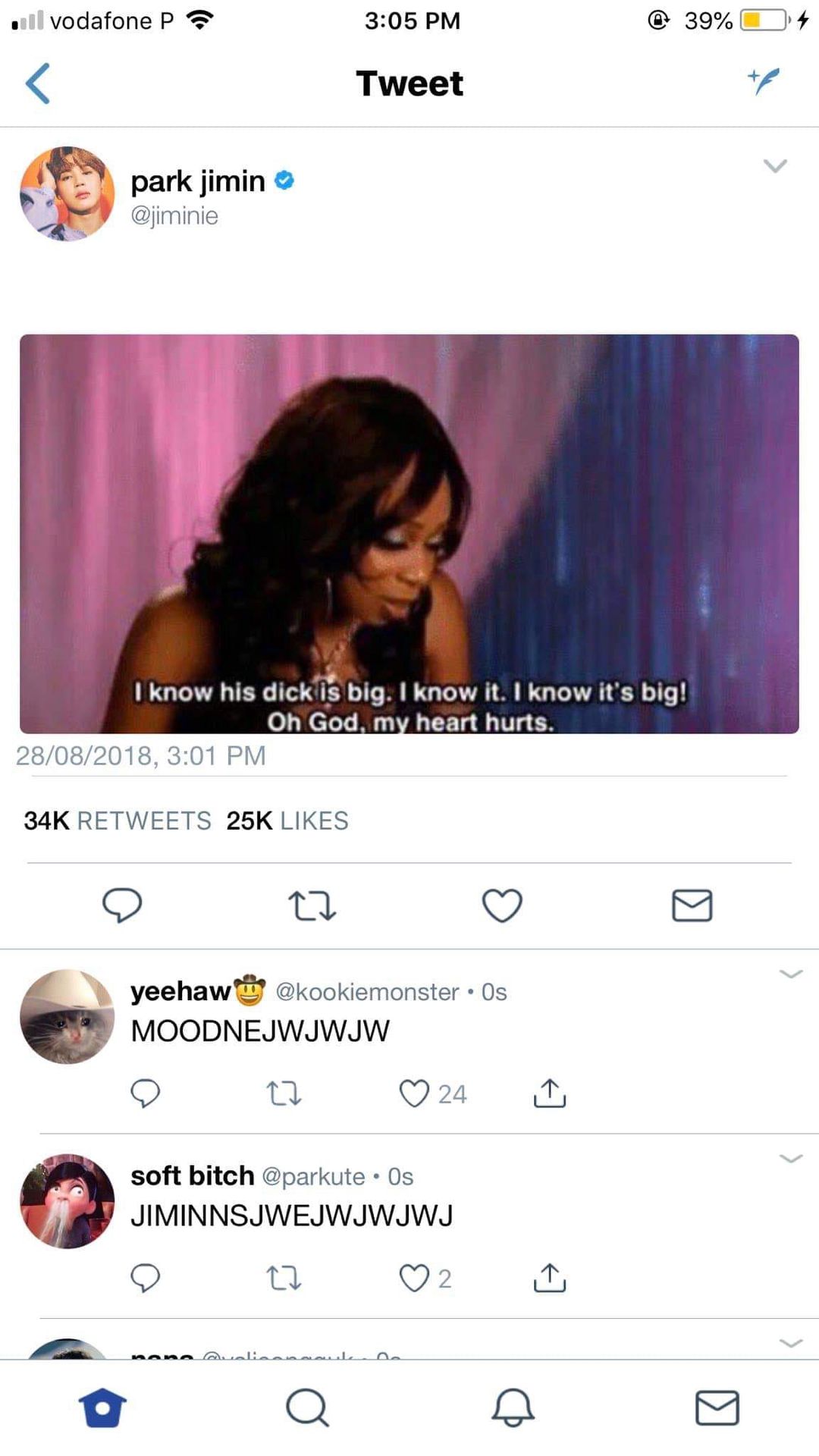Image resolution: width=819 pixels, height=1456 pixels.
Task: Tap reply bubble under main tweet
Action: (x=122, y=905)
